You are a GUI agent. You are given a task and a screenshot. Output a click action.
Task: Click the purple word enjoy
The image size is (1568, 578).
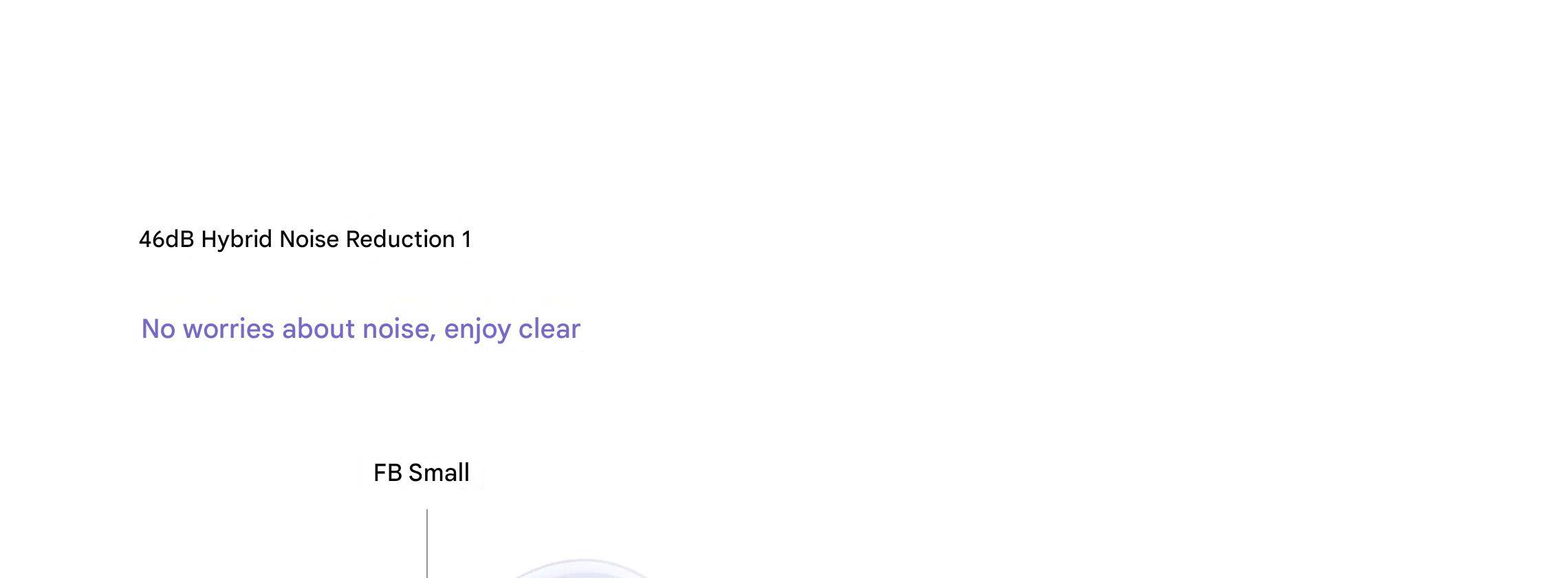point(478,330)
